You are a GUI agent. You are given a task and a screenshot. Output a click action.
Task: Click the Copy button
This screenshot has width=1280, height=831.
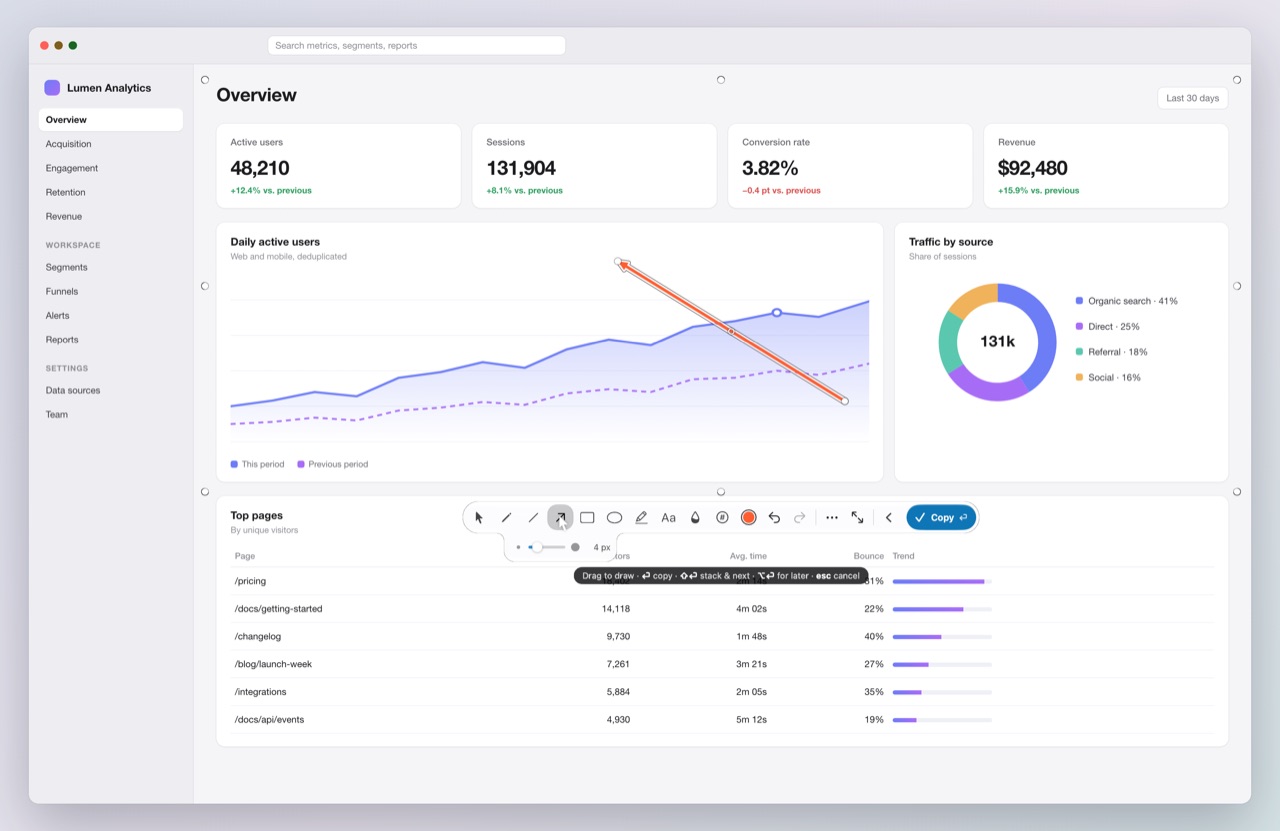point(941,517)
